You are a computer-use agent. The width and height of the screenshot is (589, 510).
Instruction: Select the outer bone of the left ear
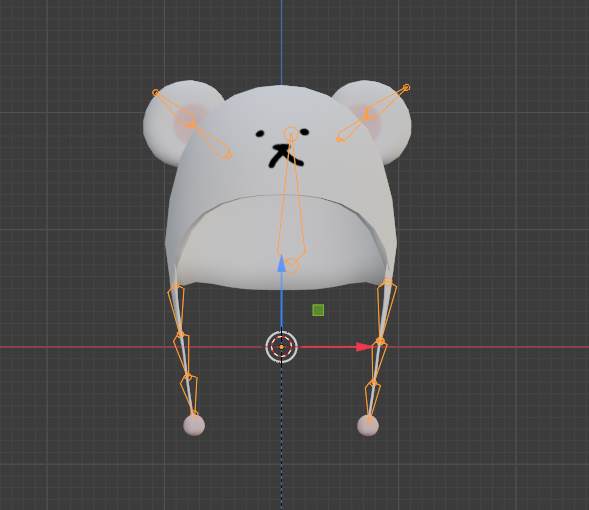[x=174, y=109]
